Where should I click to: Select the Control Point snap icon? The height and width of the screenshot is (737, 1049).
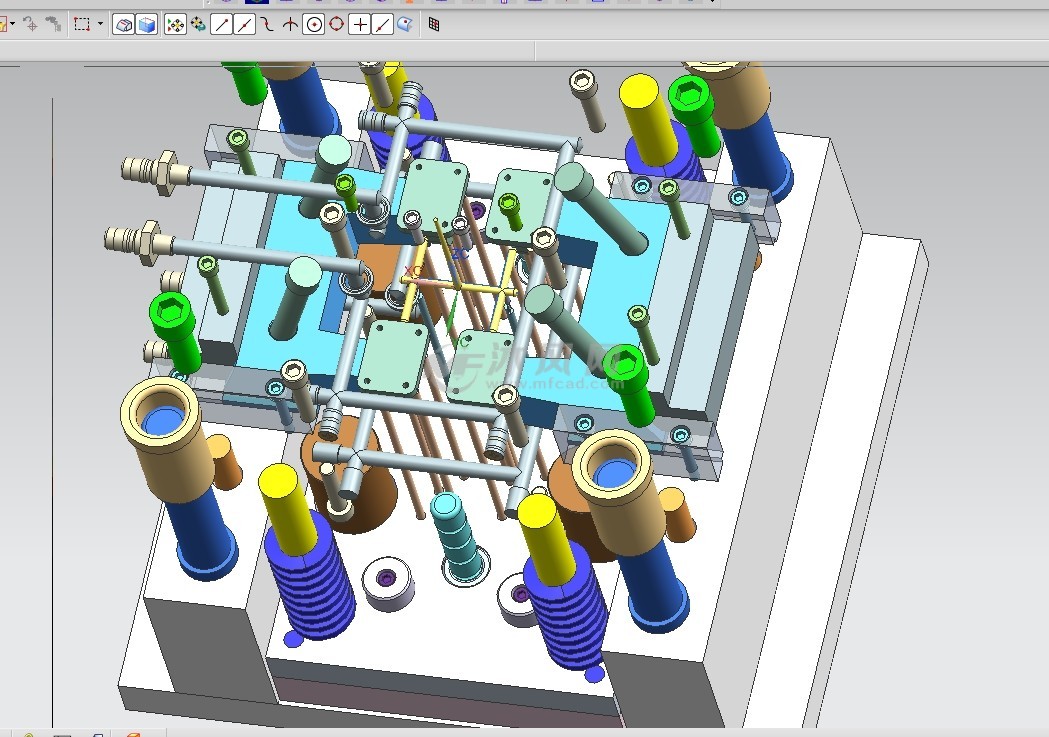(268, 24)
